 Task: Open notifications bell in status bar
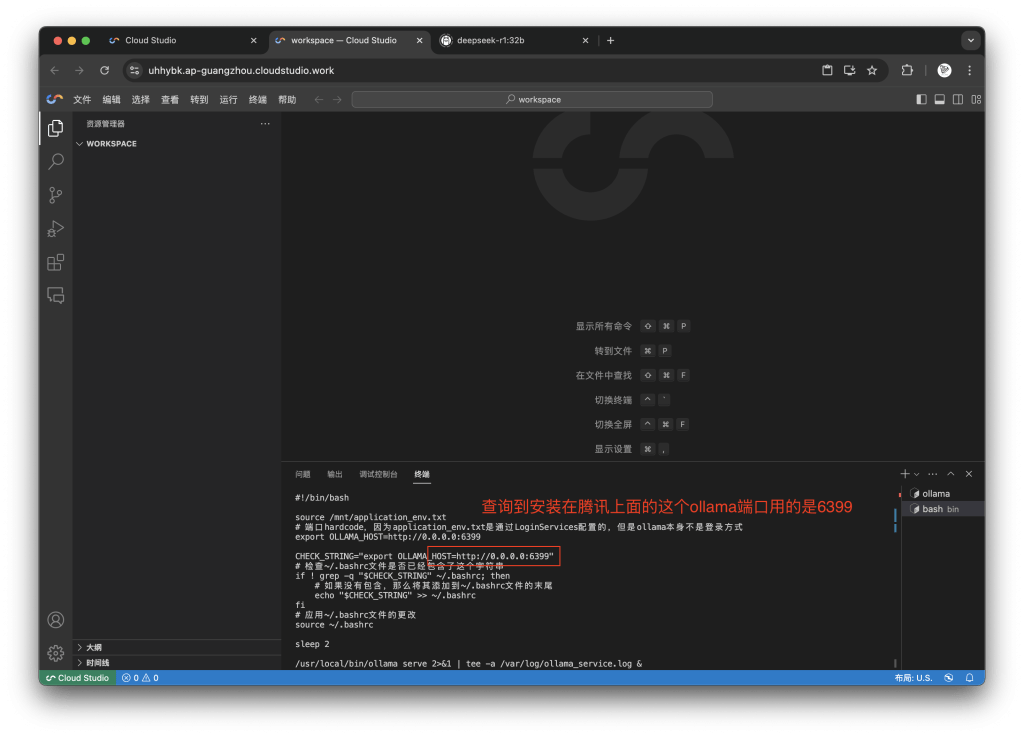970,678
